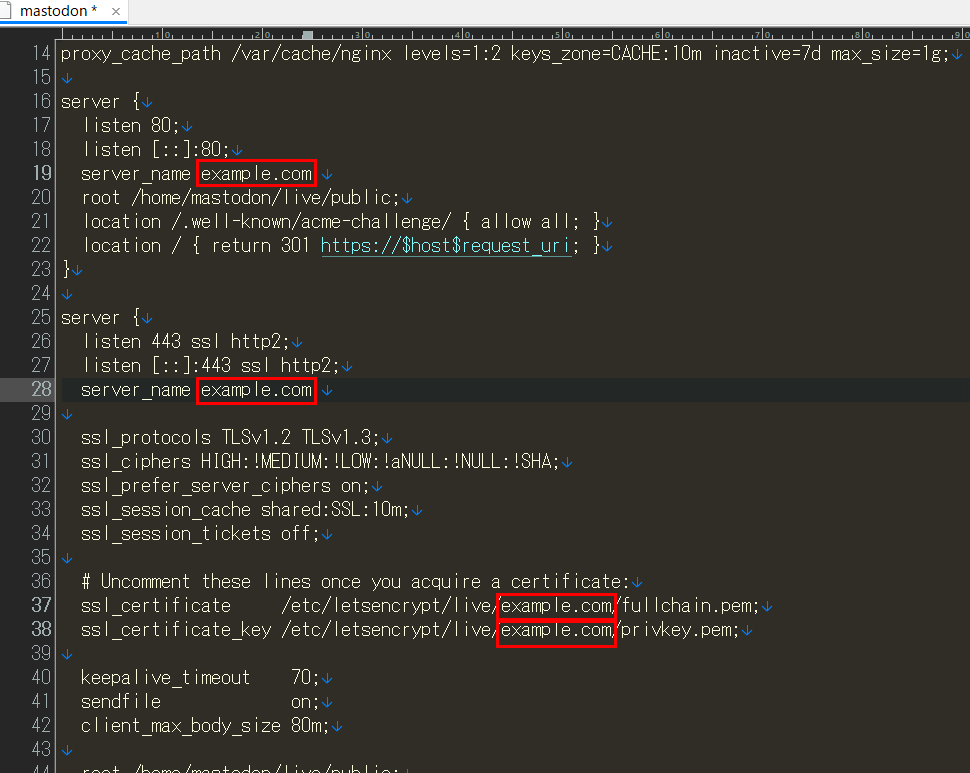Click the ssl_protocols line text

coord(230,438)
